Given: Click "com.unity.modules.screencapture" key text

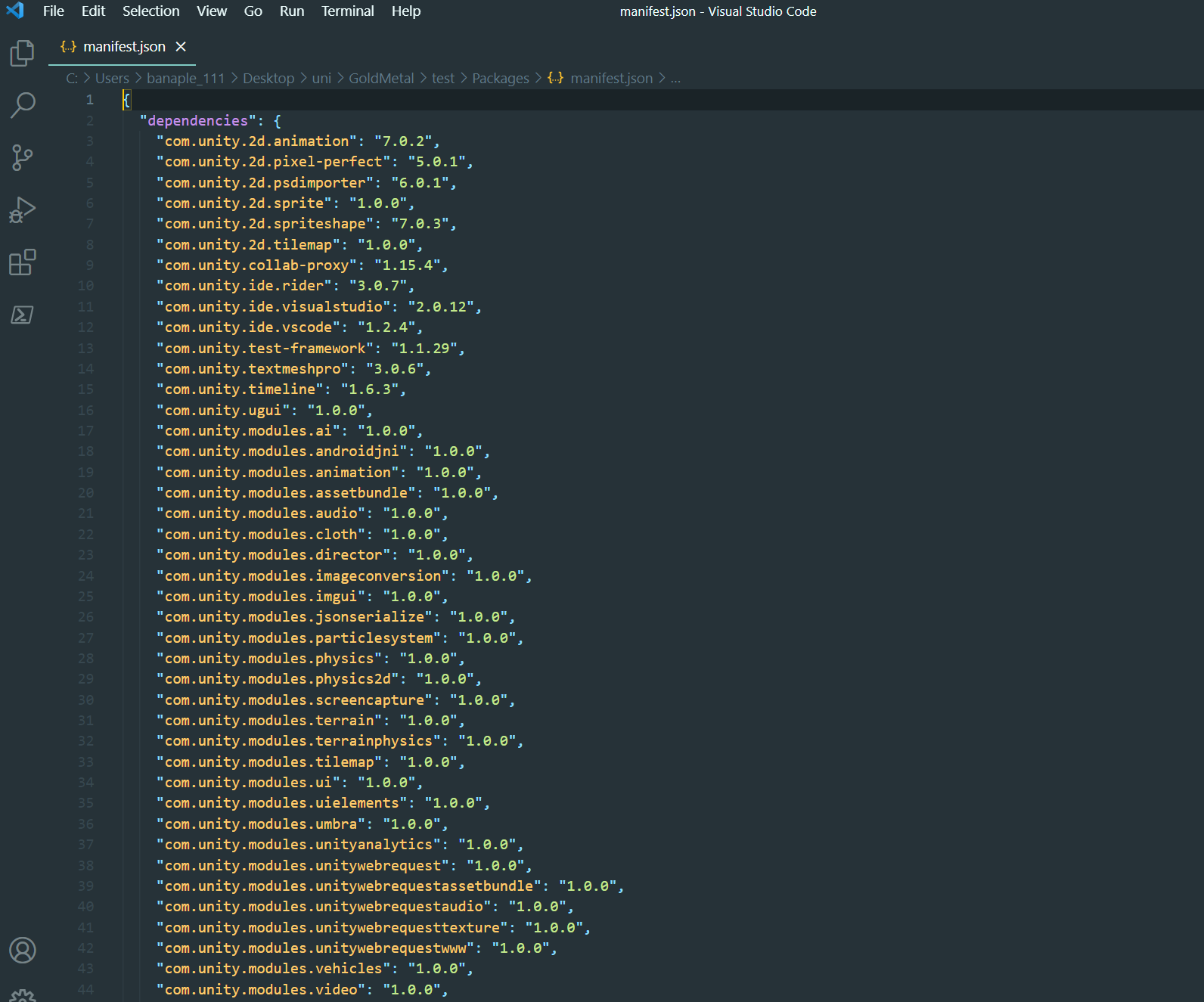Looking at the screenshot, I should pyautogui.click(x=294, y=700).
